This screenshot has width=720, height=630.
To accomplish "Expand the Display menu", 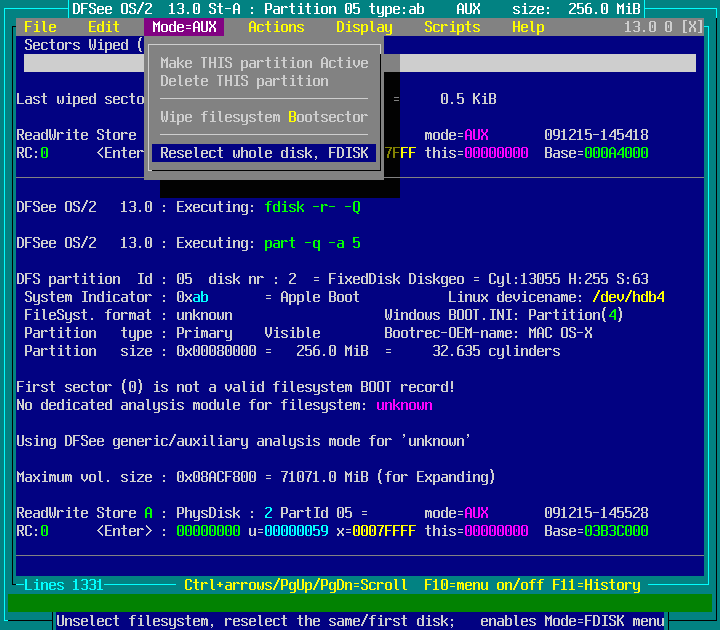I will pyautogui.click(x=364, y=27).
